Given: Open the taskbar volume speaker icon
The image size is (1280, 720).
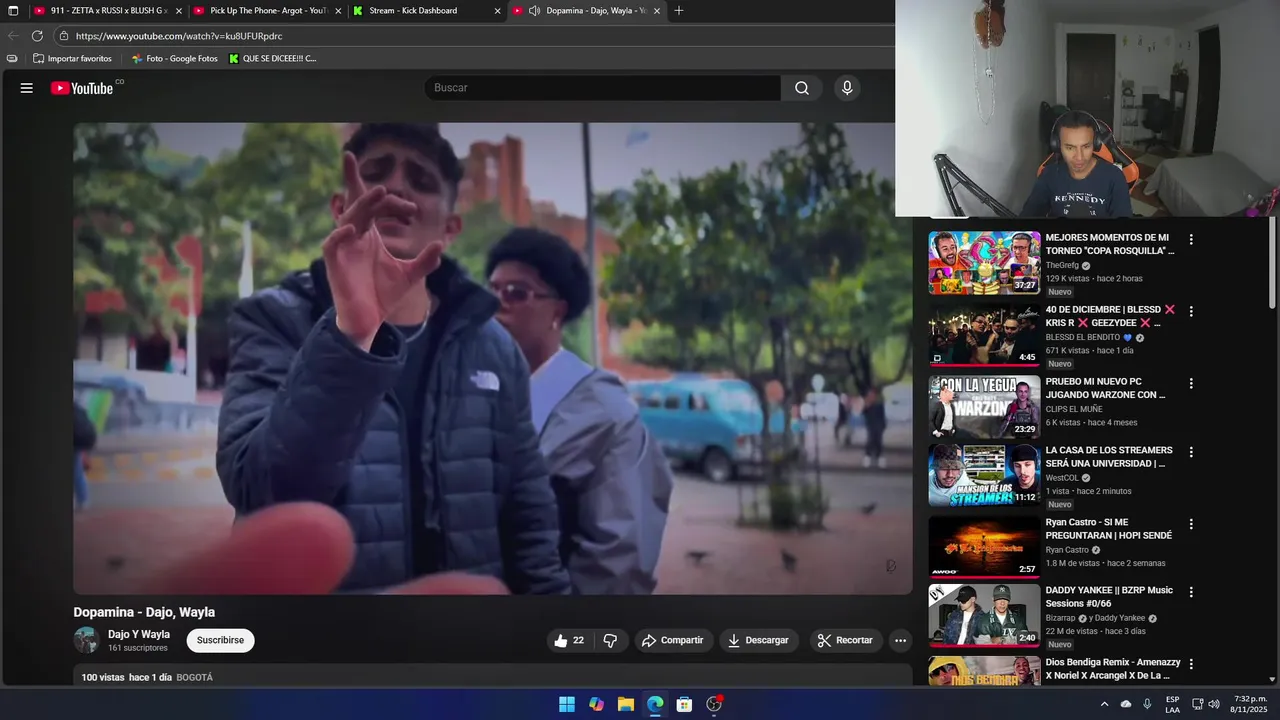Looking at the screenshot, I should click(1214, 704).
